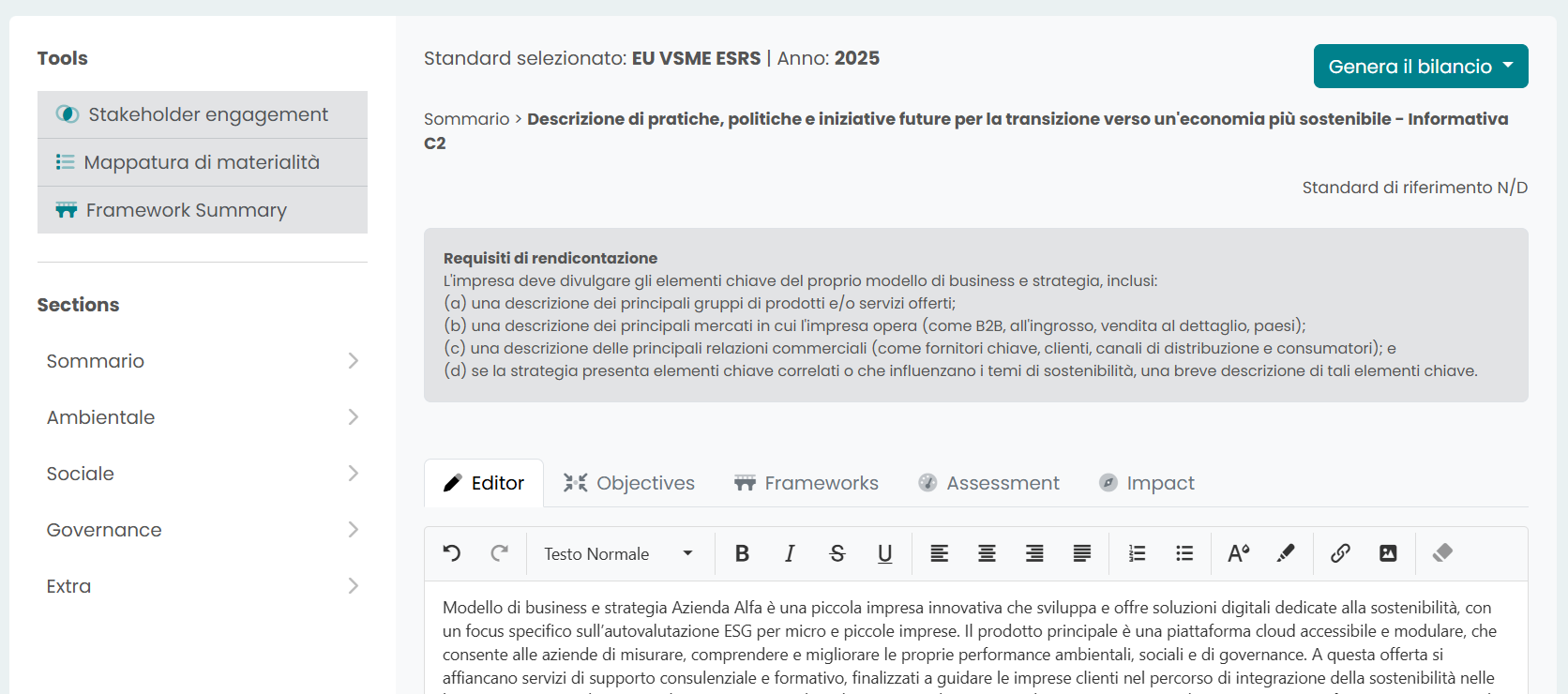Open Framework Summary tool
Viewport: 1568px width, 694px height.
[203, 210]
